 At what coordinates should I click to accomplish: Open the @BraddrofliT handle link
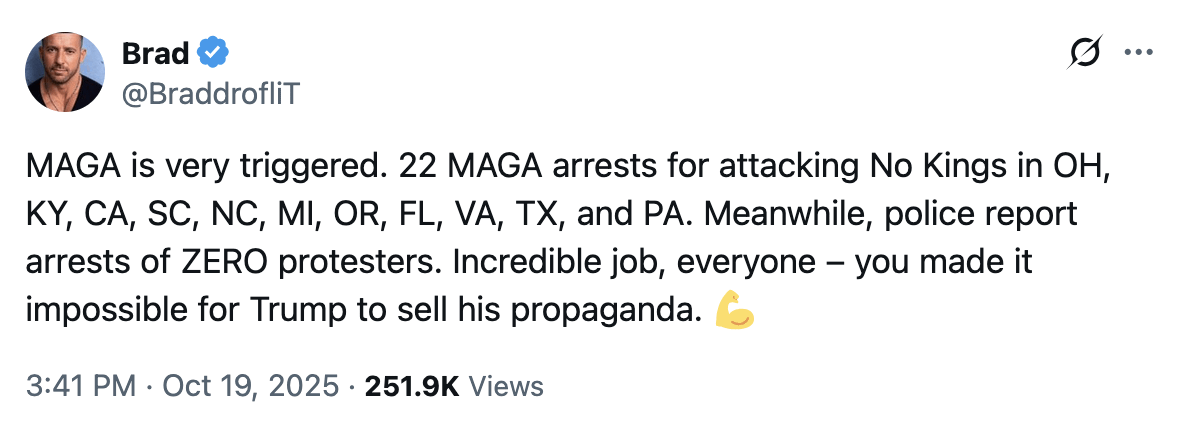click(x=211, y=93)
